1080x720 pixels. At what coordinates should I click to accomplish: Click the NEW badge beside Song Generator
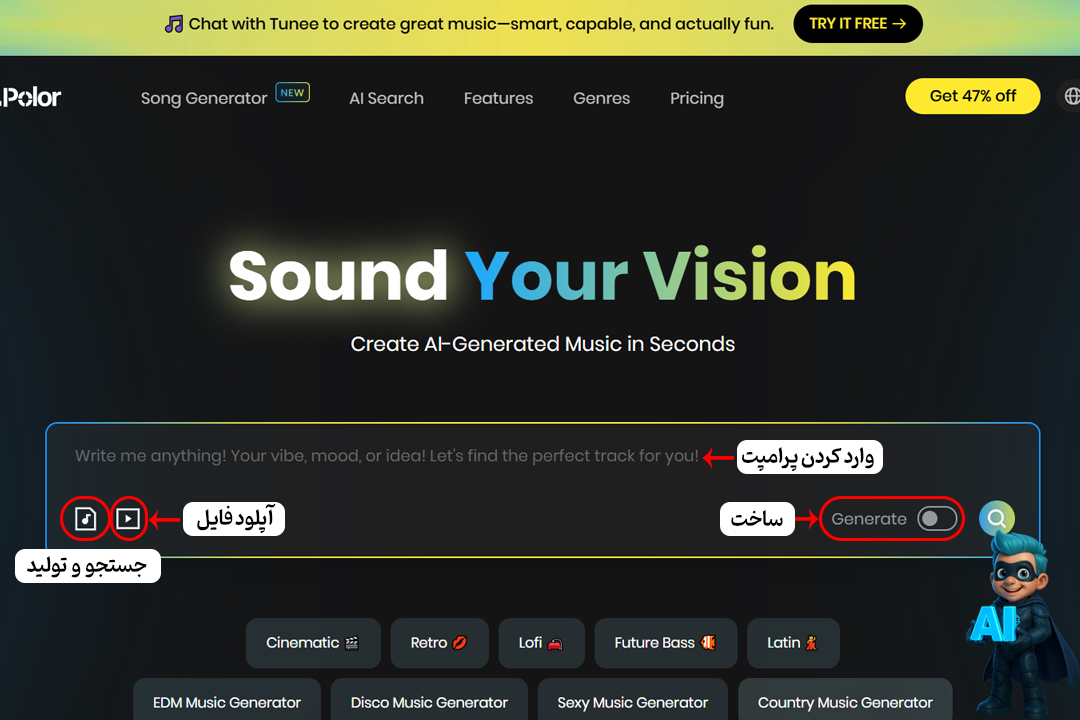(293, 92)
